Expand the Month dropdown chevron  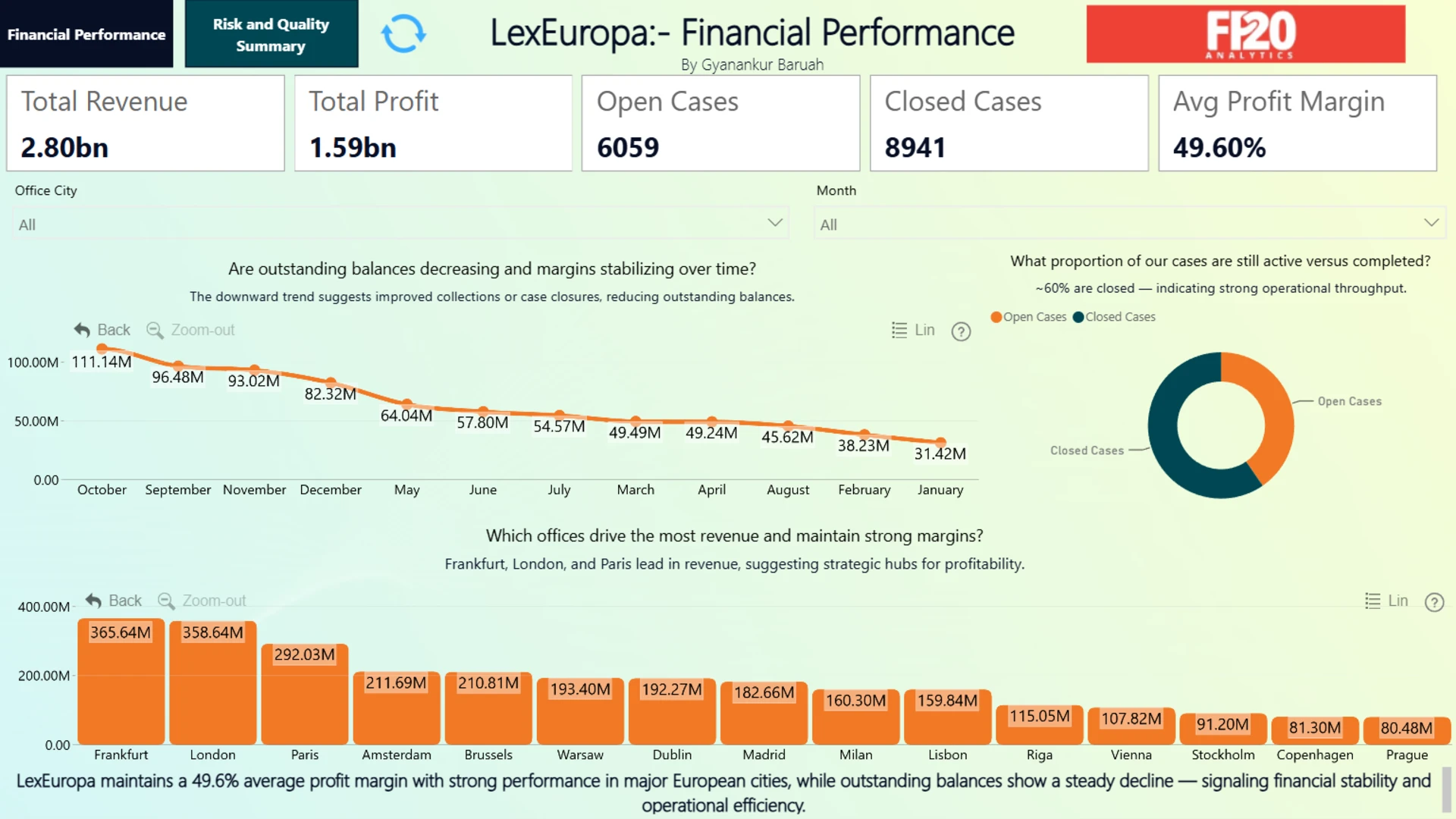pyautogui.click(x=1430, y=223)
